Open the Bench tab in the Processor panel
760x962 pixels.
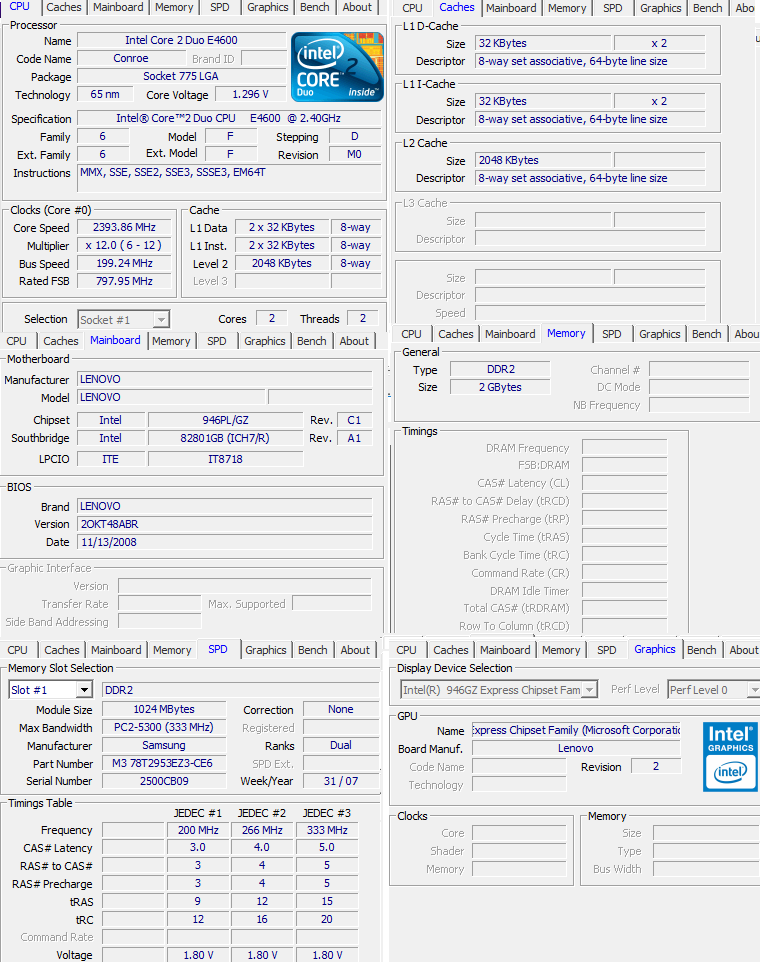[x=315, y=7]
